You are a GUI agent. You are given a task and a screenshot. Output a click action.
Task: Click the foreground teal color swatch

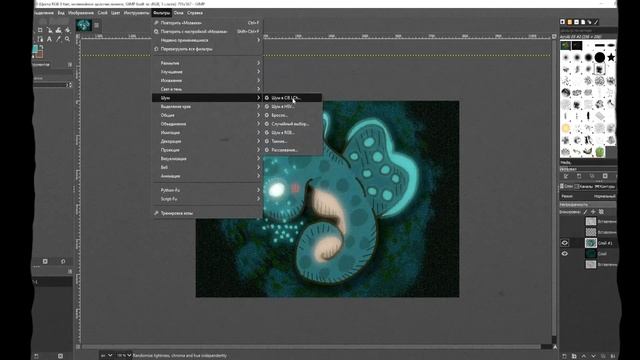36,49
